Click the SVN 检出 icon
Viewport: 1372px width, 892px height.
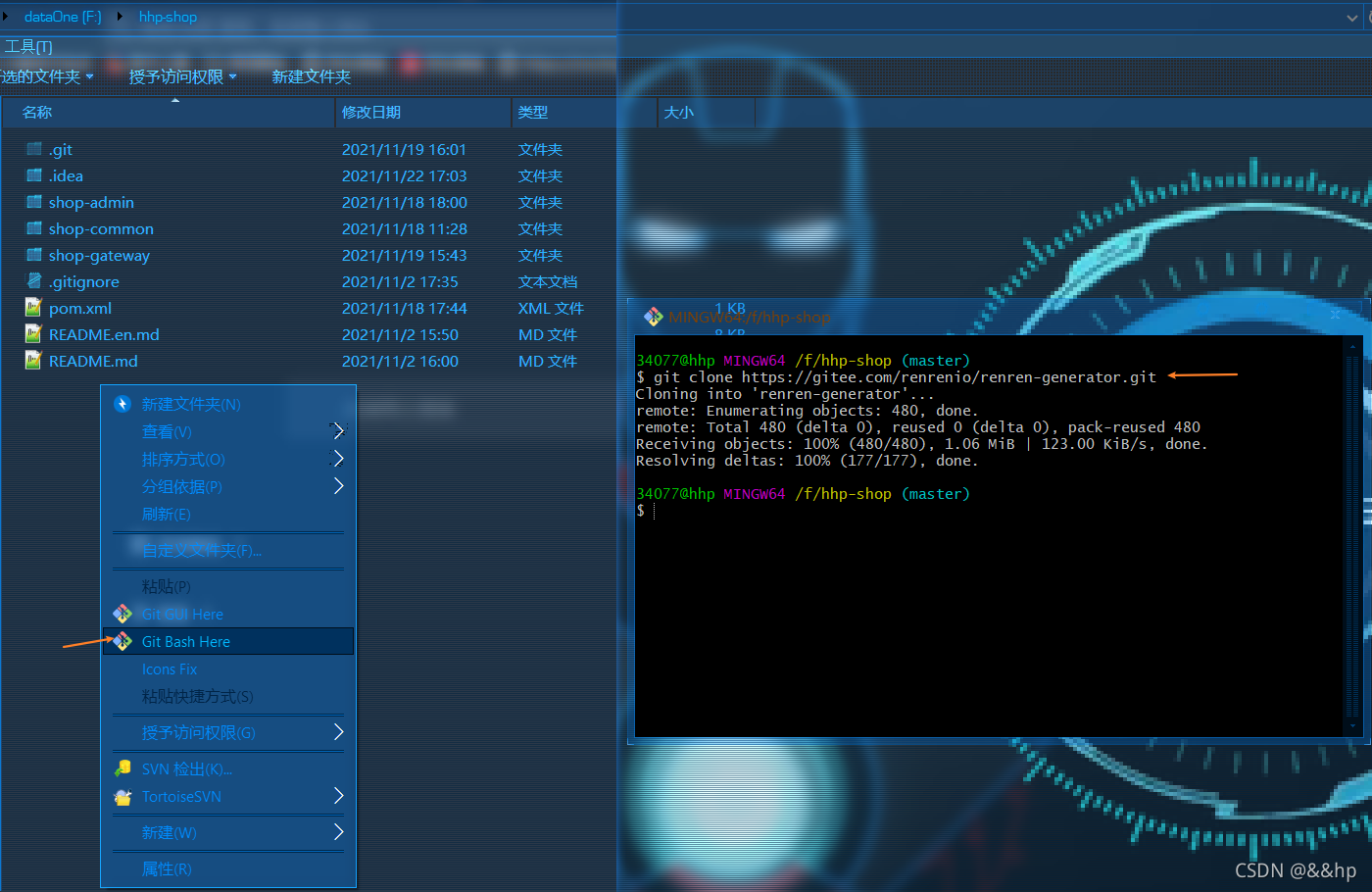point(122,768)
